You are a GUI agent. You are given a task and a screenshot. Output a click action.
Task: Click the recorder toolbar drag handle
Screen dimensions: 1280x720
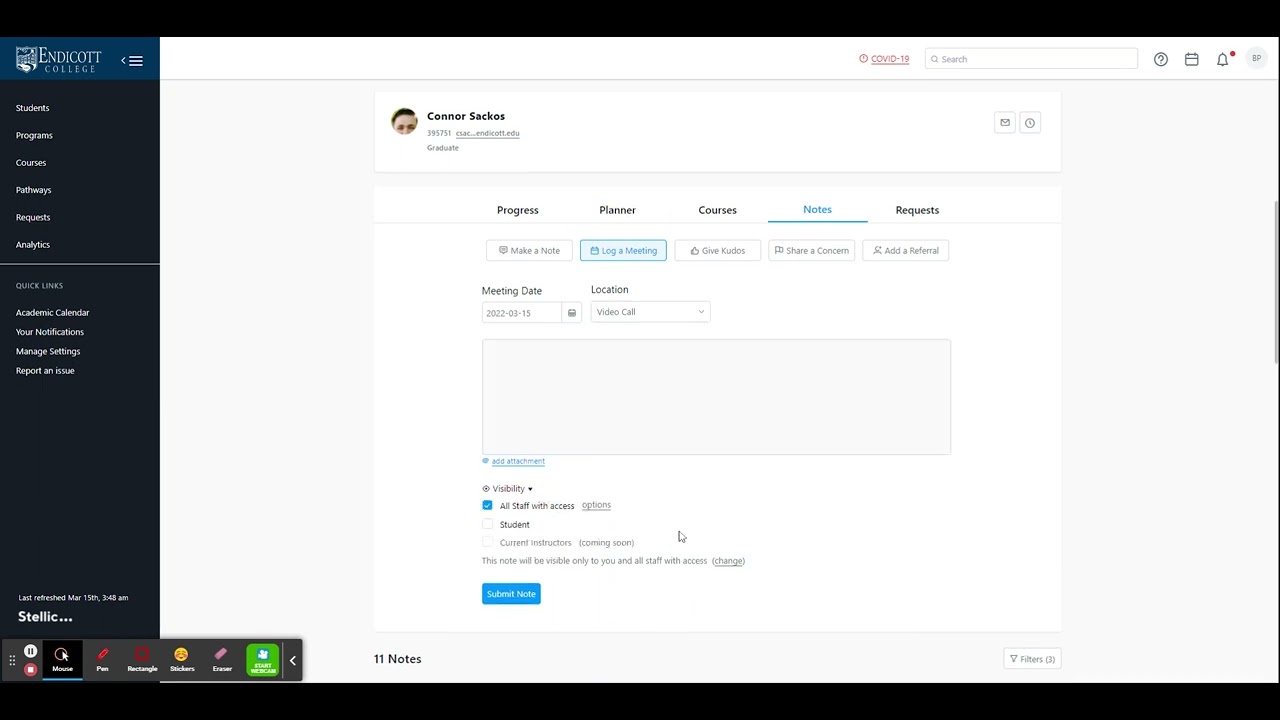pyautogui.click(x=12, y=660)
